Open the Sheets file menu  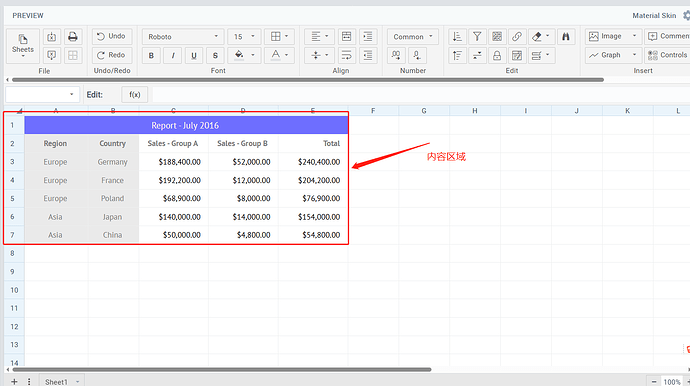click(x=22, y=45)
